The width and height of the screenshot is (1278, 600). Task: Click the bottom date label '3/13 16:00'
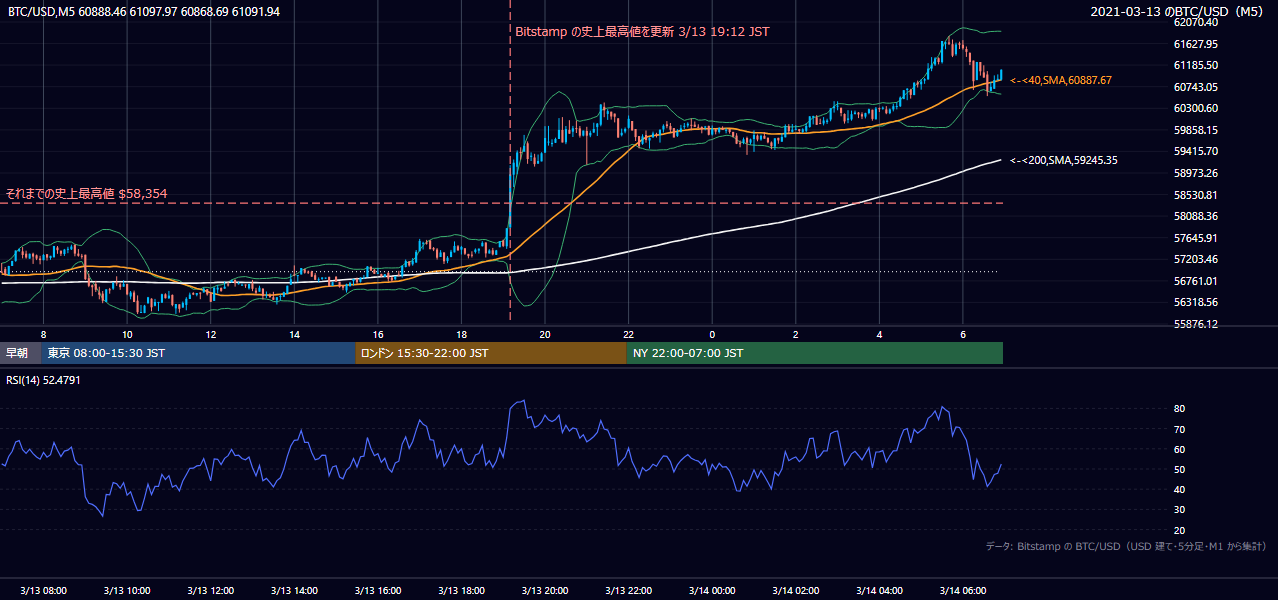pos(378,591)
